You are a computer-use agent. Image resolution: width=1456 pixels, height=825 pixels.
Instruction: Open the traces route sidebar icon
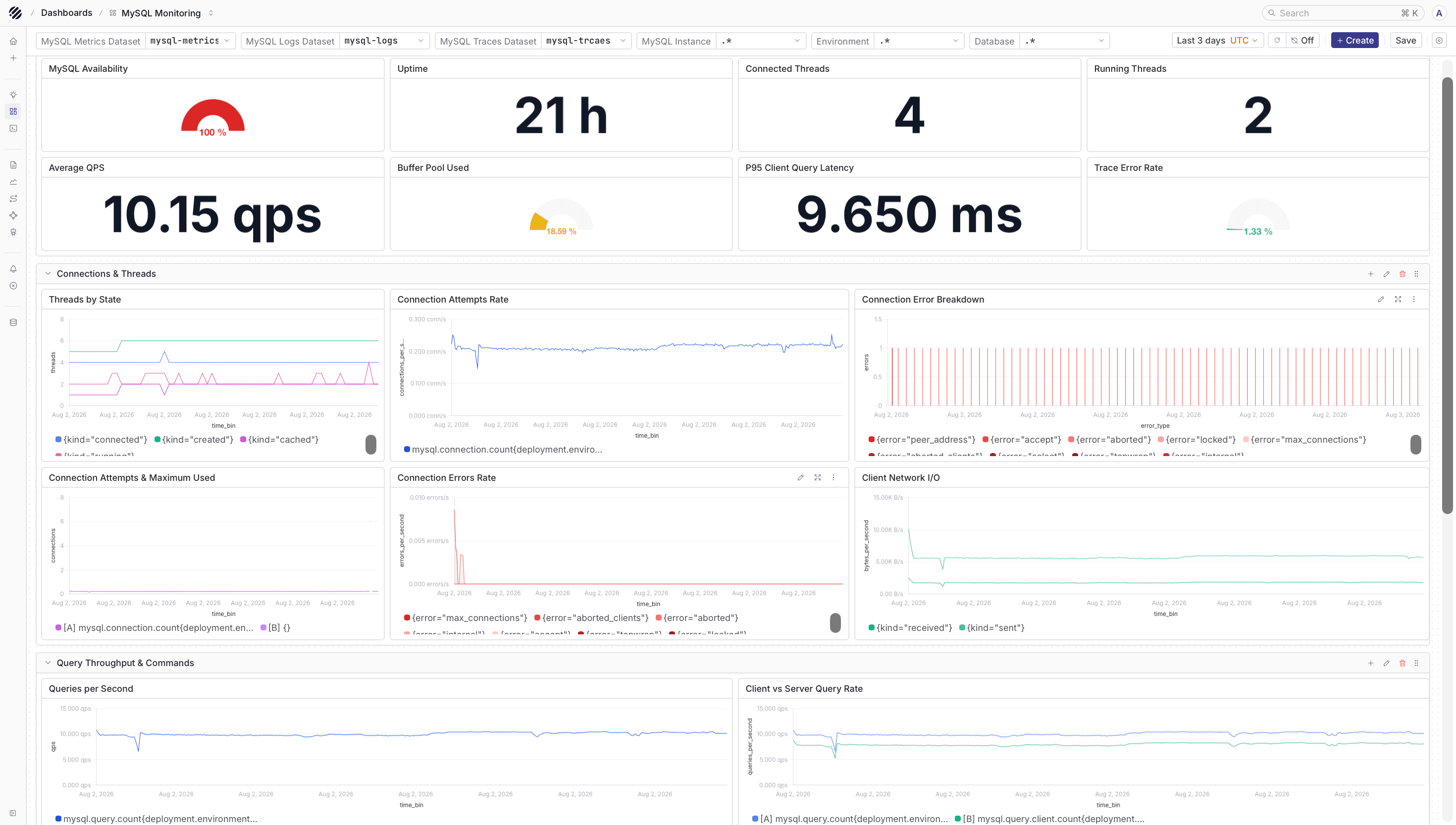tap(13, 199)
